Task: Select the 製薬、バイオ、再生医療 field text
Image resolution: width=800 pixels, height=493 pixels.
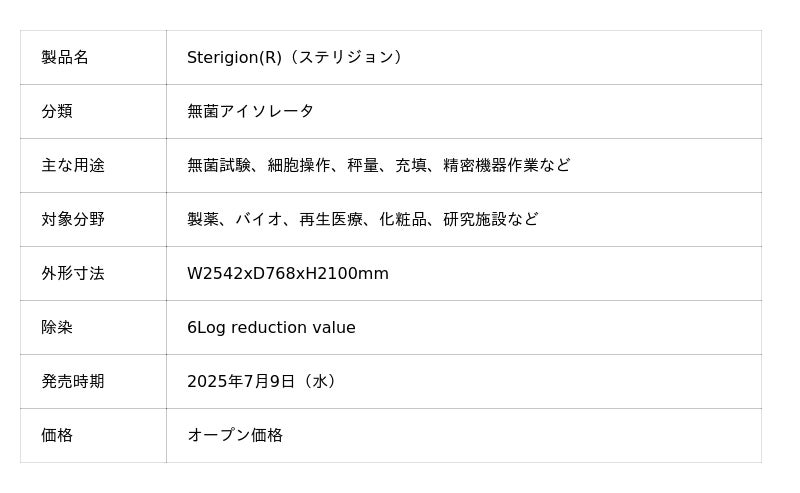Action: pos(275,219)
